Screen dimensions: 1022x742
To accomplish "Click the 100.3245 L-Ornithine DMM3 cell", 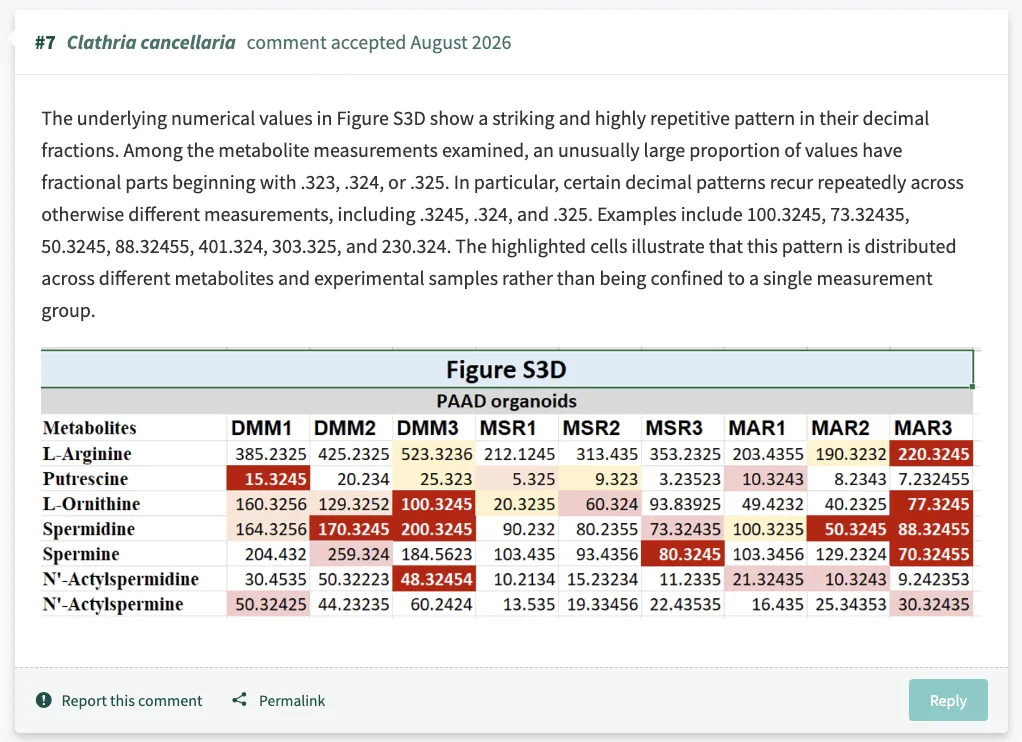I will [434, 503].
